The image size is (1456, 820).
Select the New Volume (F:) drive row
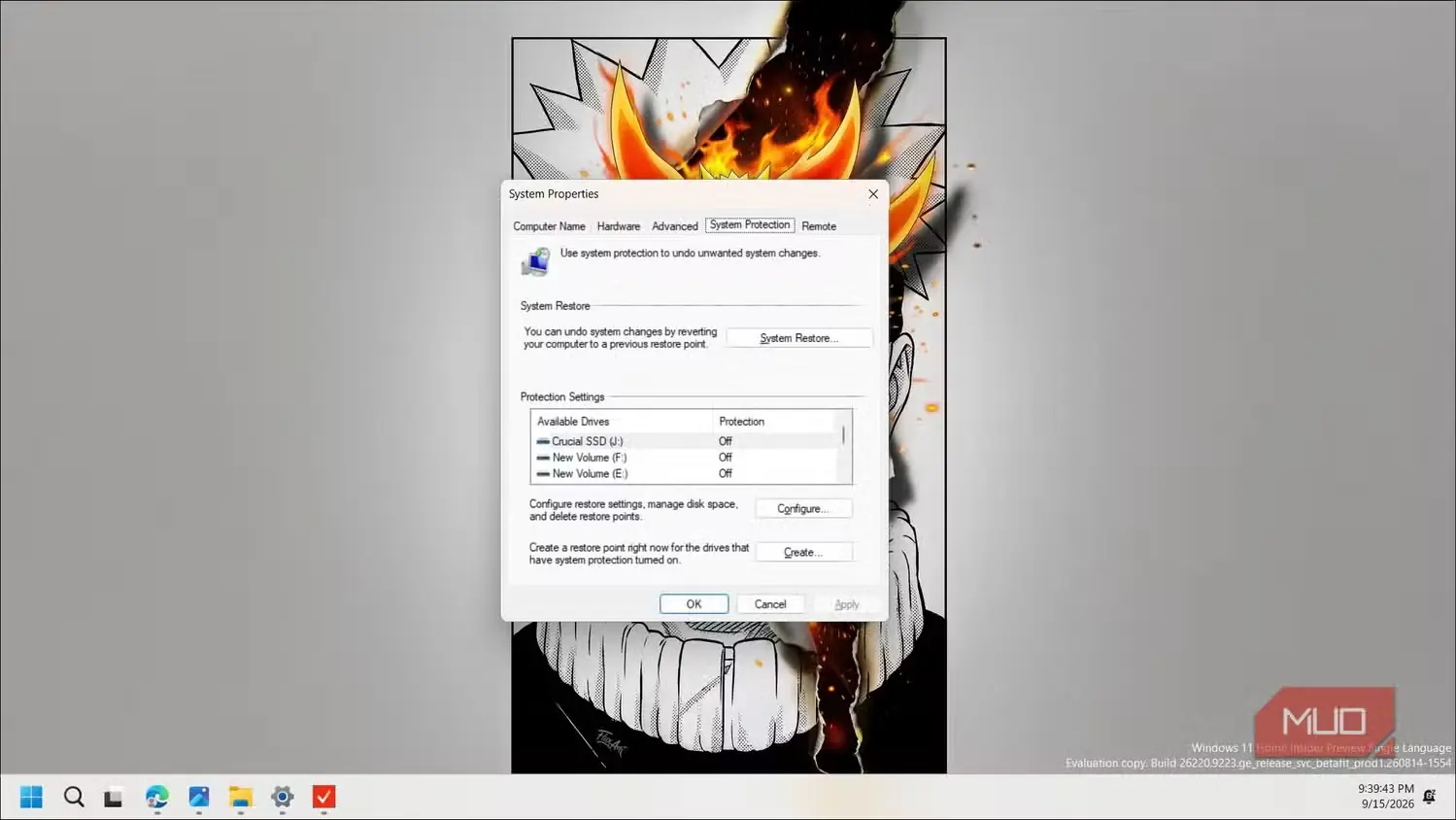pos(686,458)
